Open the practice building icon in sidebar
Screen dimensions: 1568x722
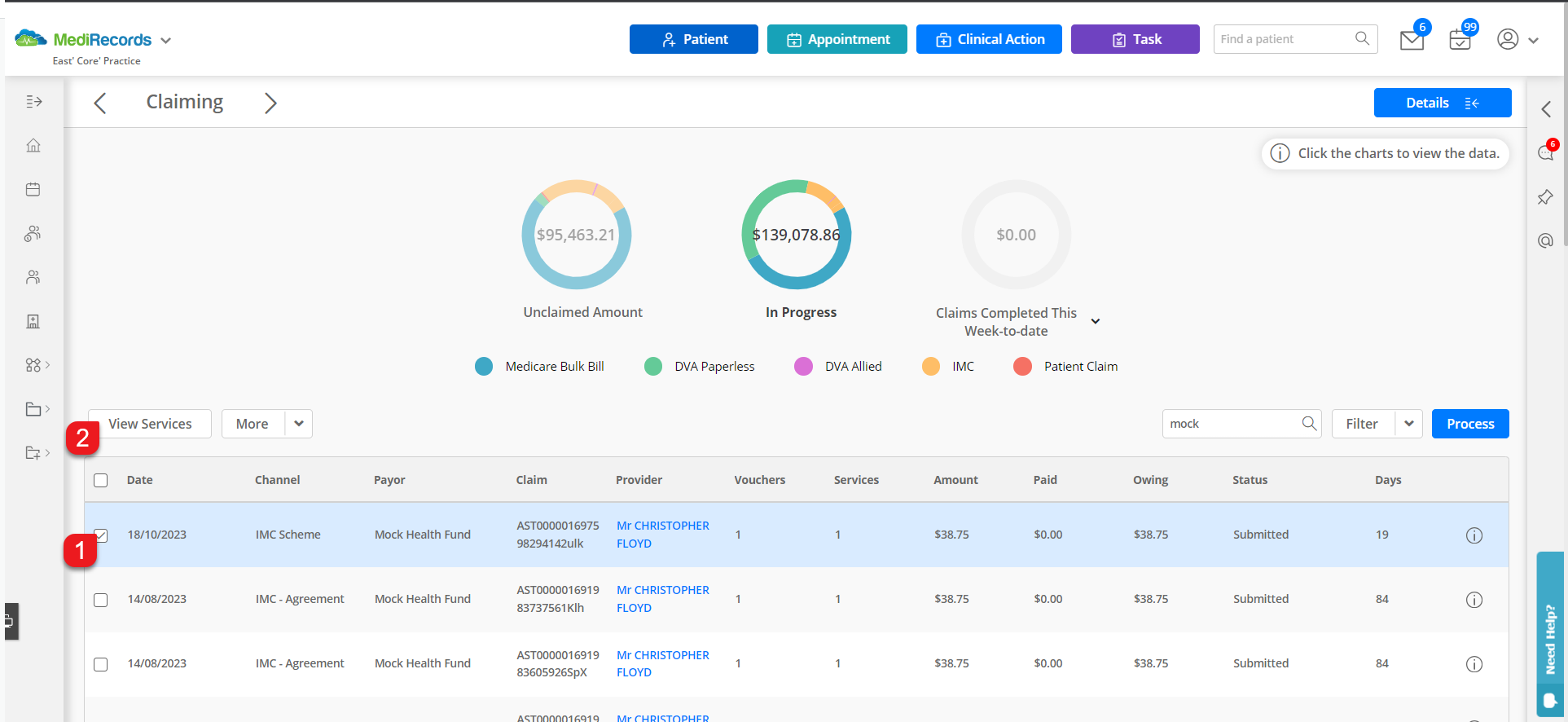click(x=33, y=322)
